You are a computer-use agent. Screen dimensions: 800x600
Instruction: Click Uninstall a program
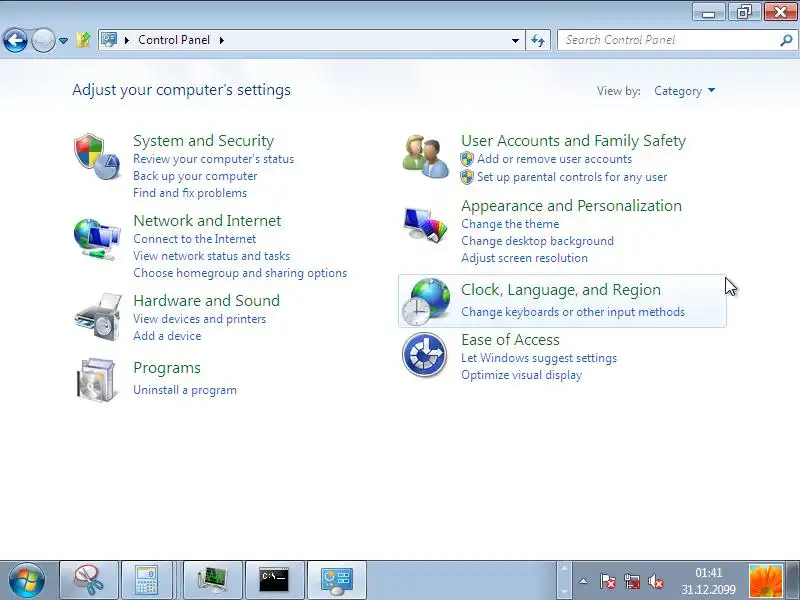tap(185, 390)
